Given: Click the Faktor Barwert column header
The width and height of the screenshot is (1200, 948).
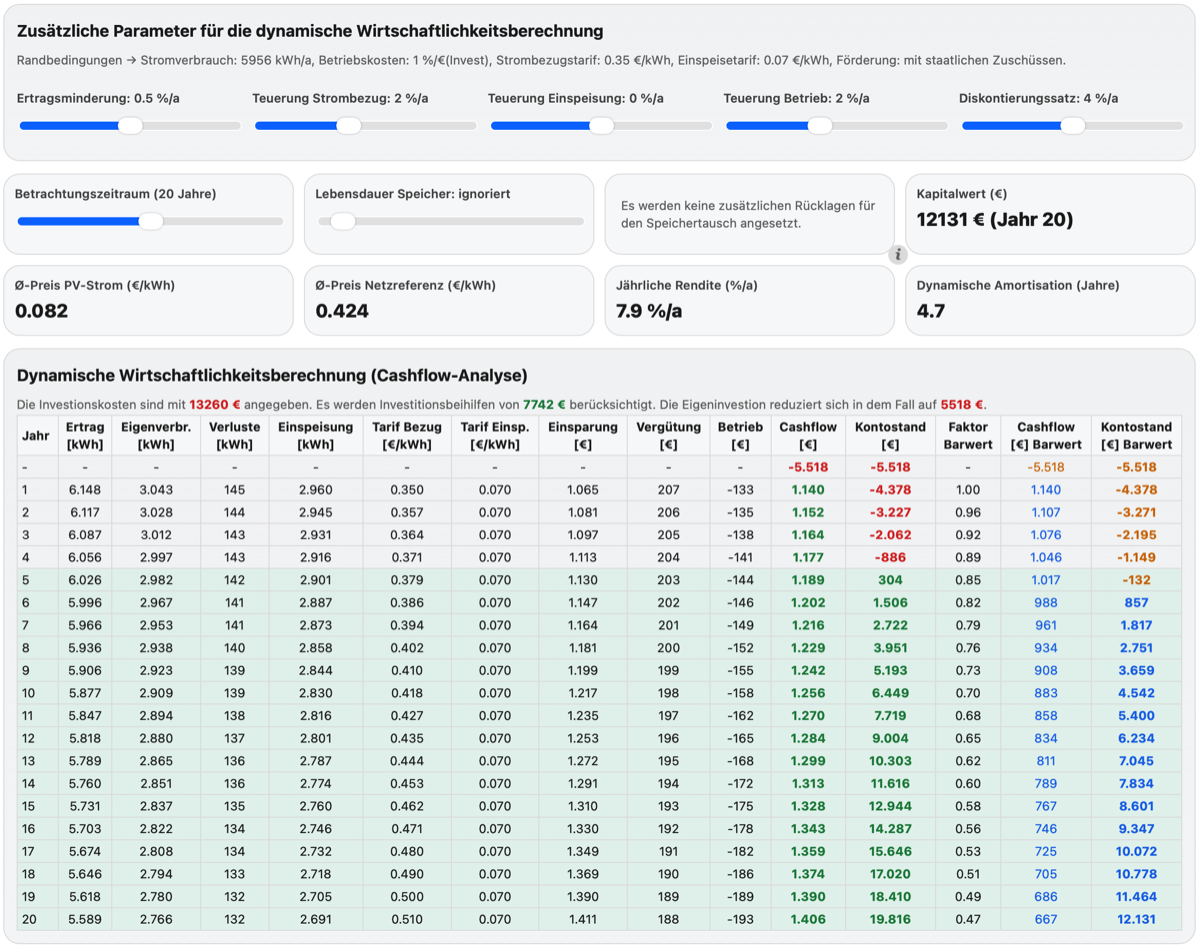Looking at the screenshot, I should coord(968,435).
